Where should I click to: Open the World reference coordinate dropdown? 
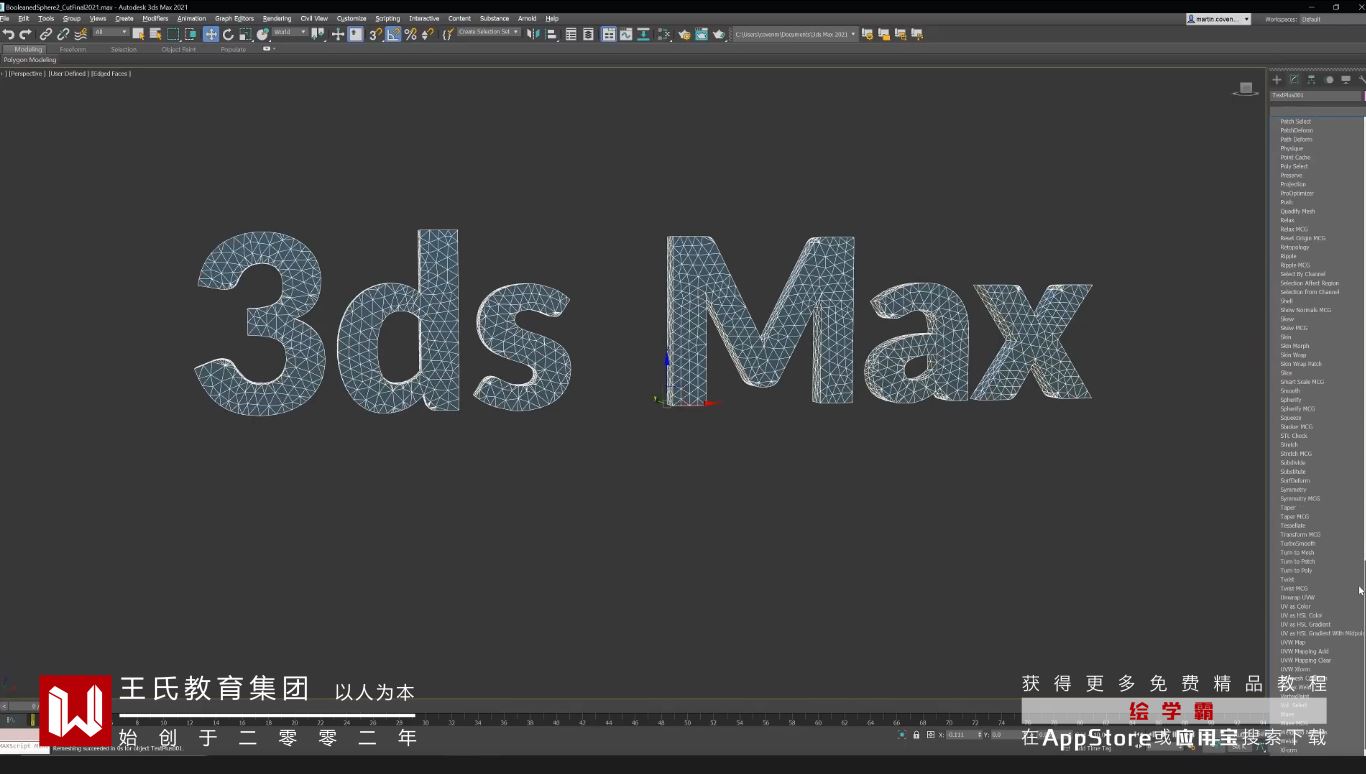(290, 32)
